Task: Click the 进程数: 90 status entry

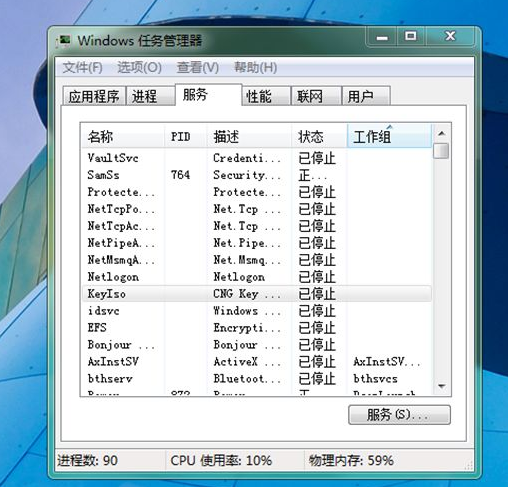Action: point(87,461)
